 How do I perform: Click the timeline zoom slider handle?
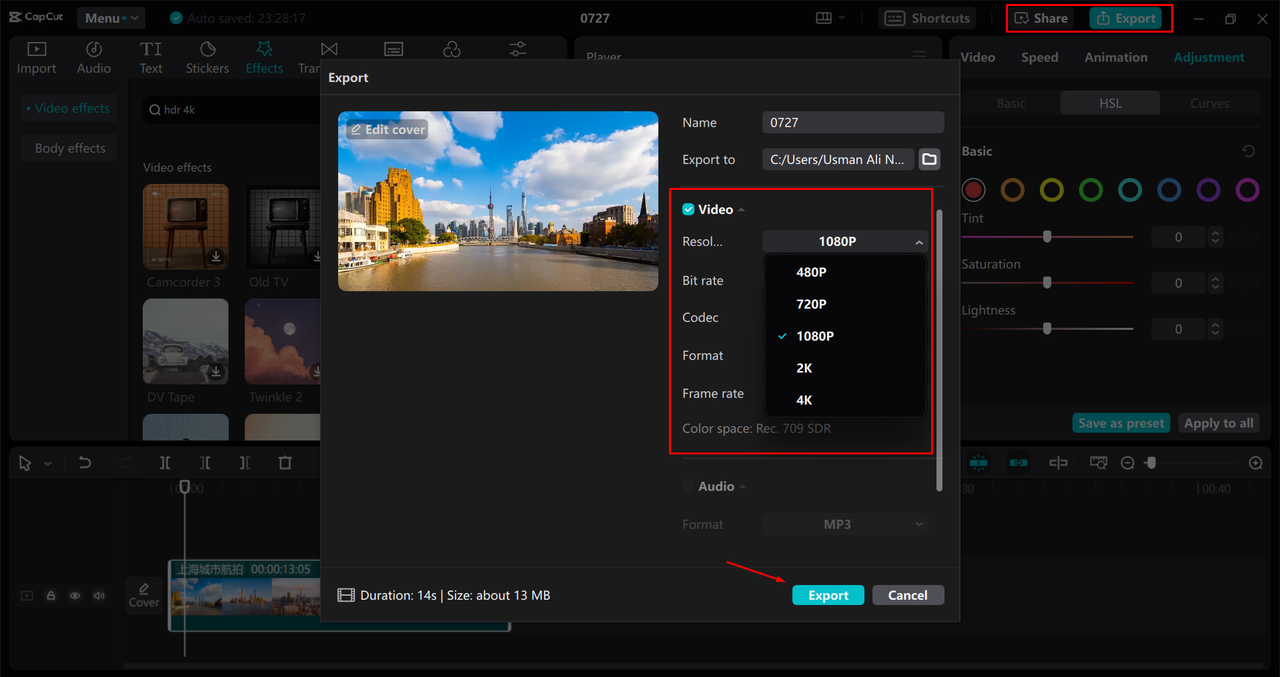tap(1151, 463)
